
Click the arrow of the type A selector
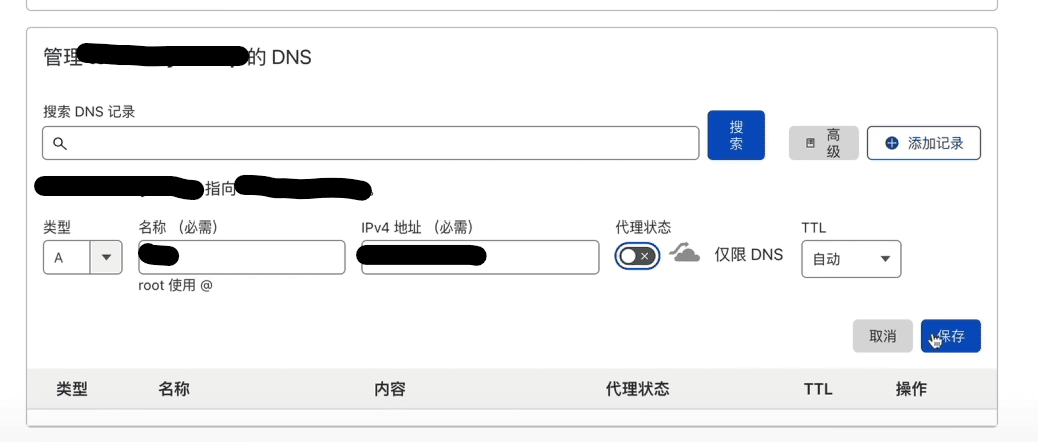(106, 257)
